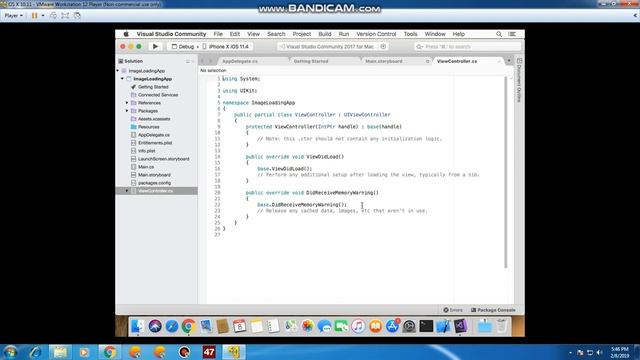Image resolution: width=640 pixels, height=360 pixels.
Task: Open the Notification Center list icon
Action: [x=512, y=34]
